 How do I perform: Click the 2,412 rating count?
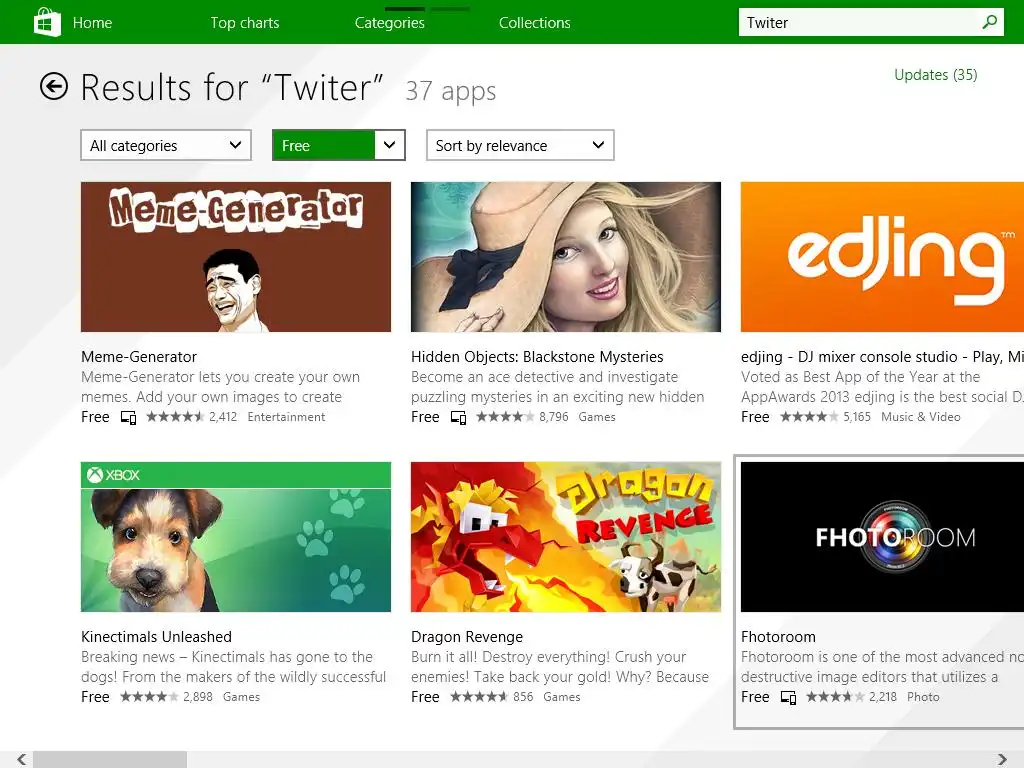(x=223, y=417)
